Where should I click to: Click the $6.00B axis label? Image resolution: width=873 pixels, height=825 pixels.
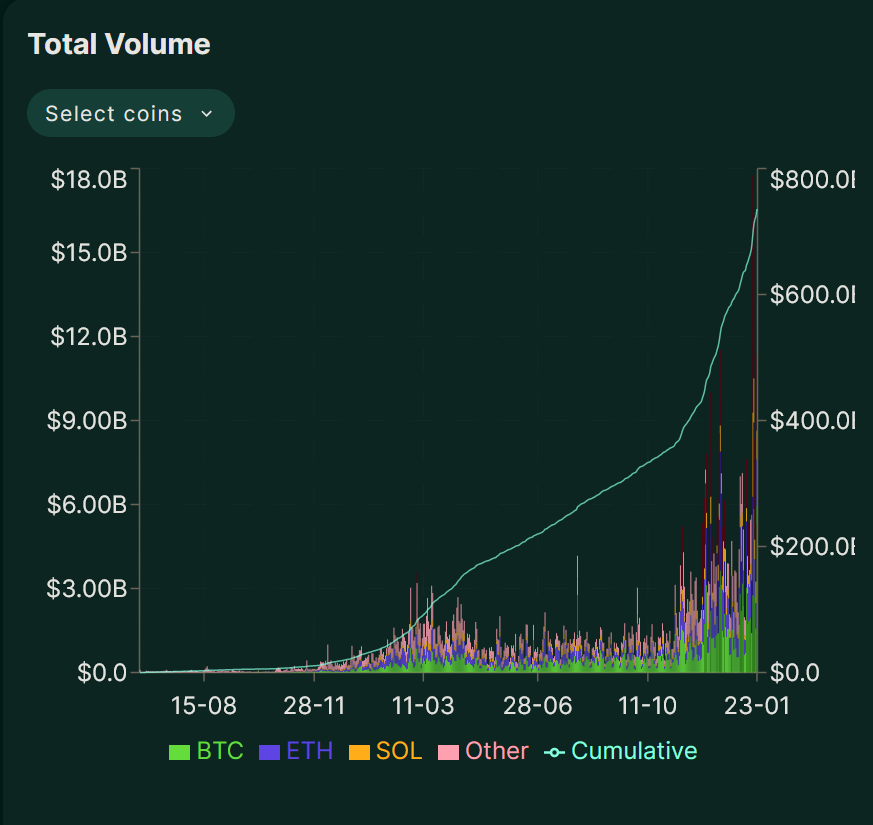click(87, 504)
